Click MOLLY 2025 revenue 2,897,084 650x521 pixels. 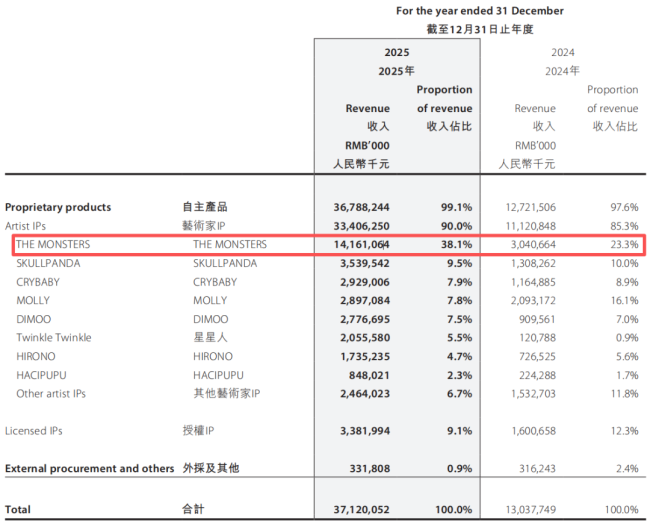[x=365, y=300]
